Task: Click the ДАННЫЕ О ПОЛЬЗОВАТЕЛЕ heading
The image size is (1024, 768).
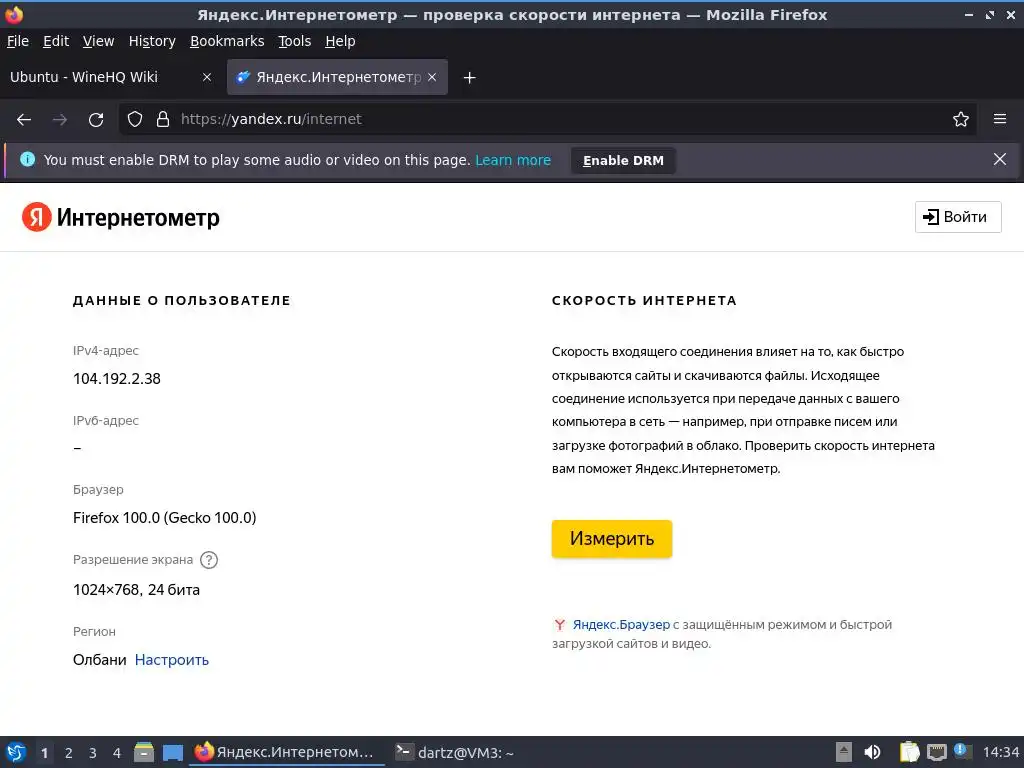Action: click(182, 300)
